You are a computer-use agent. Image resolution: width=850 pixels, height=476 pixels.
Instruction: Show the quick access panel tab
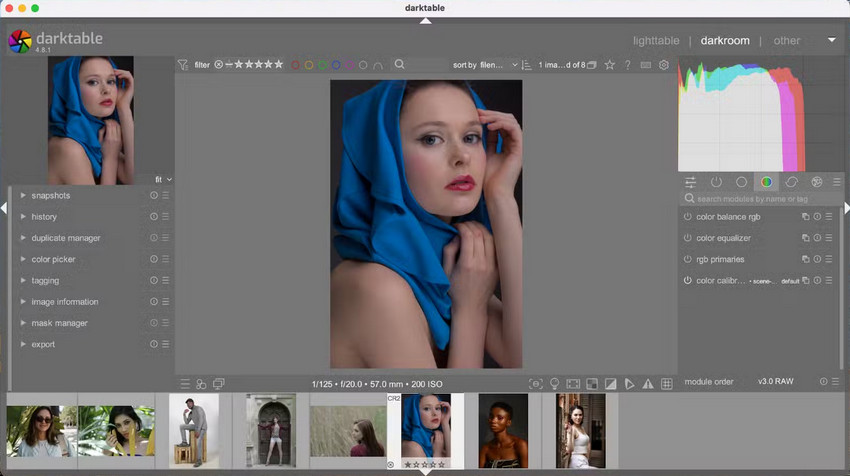tap(691, 182)
